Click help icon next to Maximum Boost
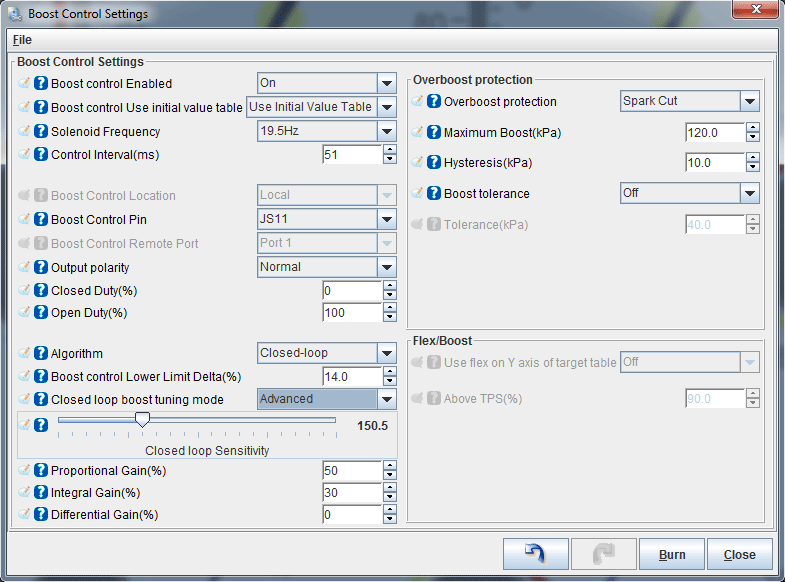The width and height of the screenshot is (785, 582). coord(434,133)
